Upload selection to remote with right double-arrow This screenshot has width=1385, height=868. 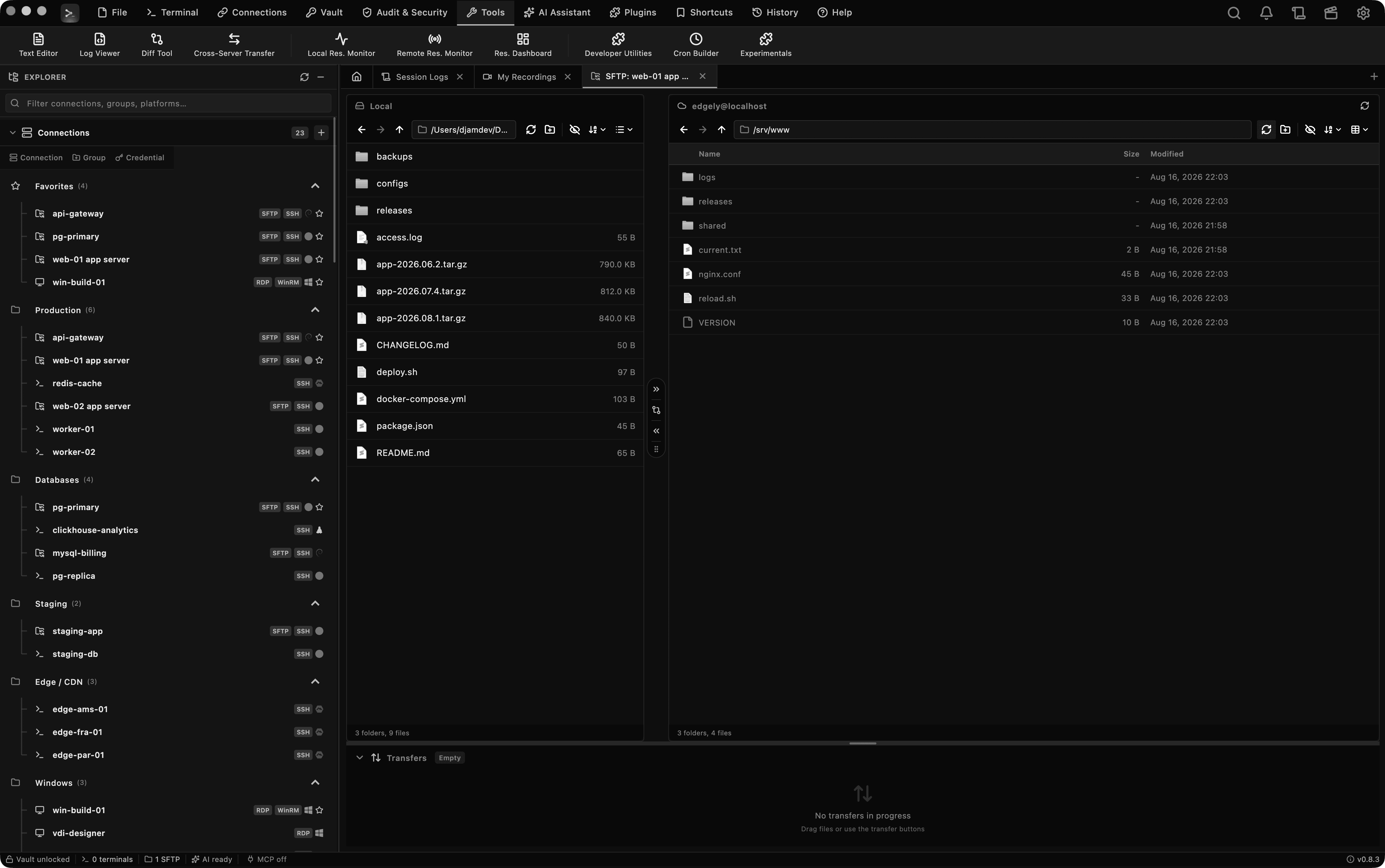(x=656, y=389)
